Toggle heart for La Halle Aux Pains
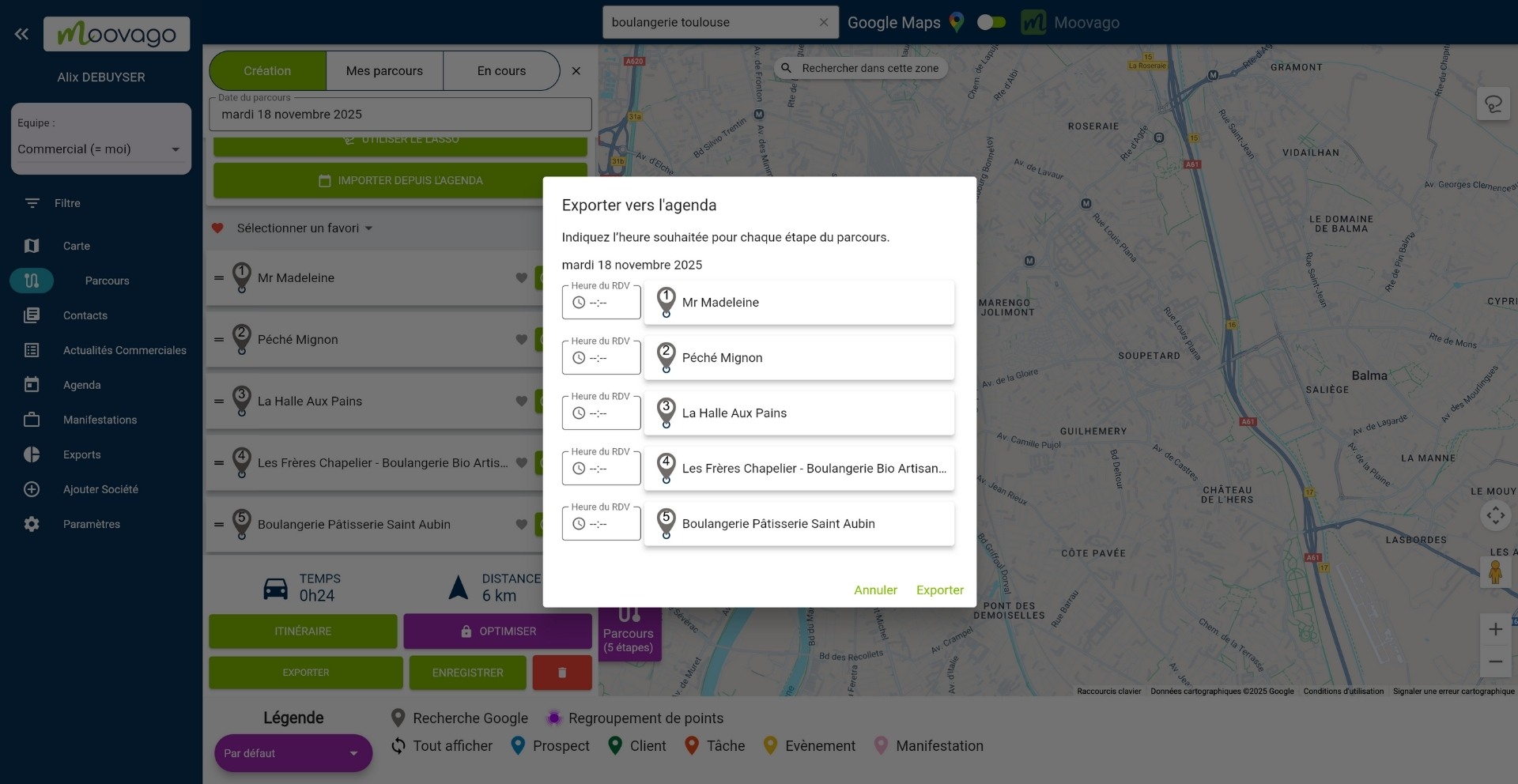The height and width of the screenshot is (784, 1518). point(521,401)
